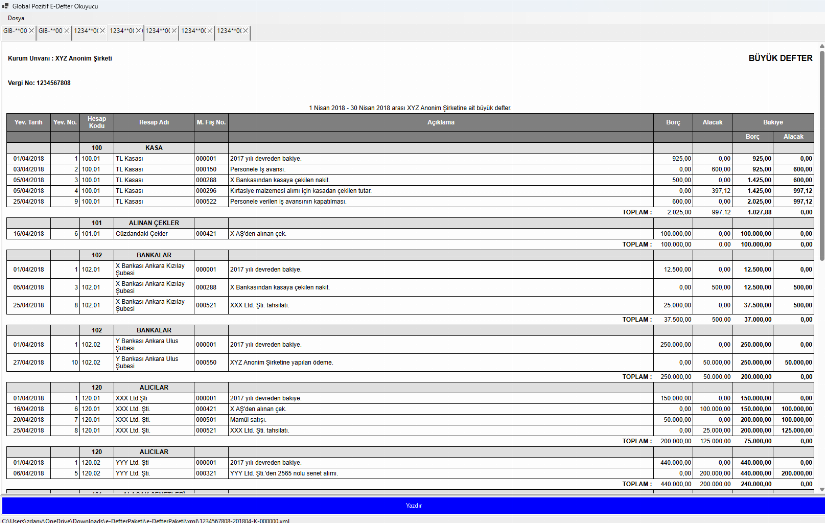Switch to the second GIB tab
Image resolution: width=825 pixels, height=523 pixels.
(x=50, y=32)
